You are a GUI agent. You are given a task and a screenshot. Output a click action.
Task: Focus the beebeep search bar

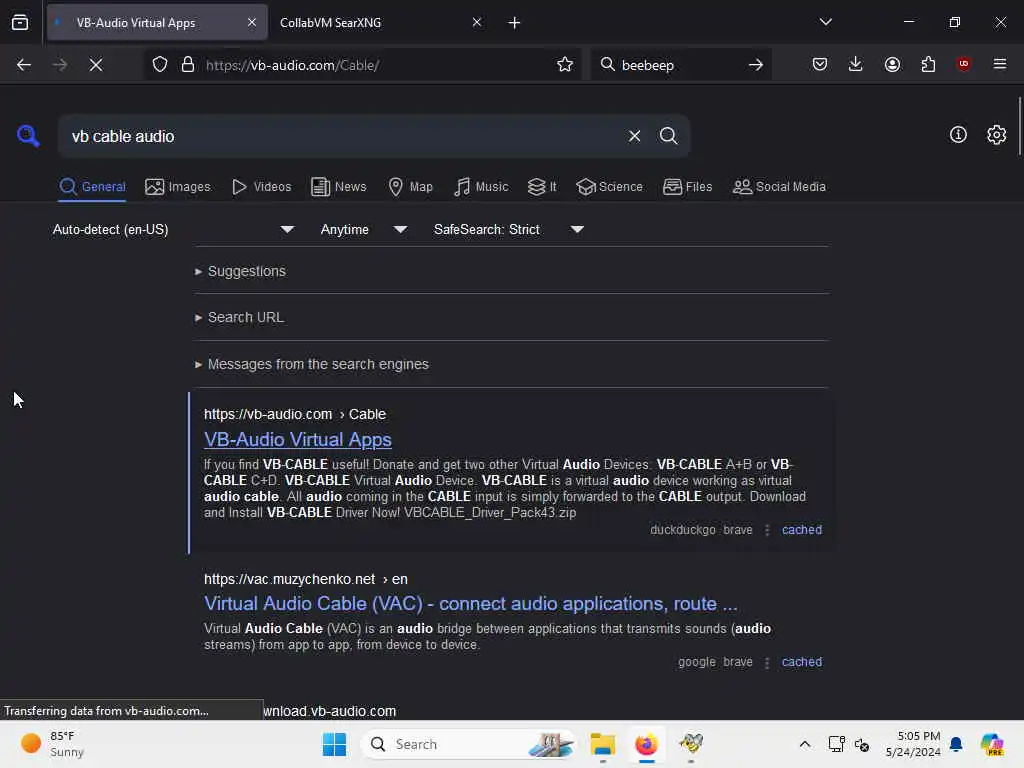(679, 65)
